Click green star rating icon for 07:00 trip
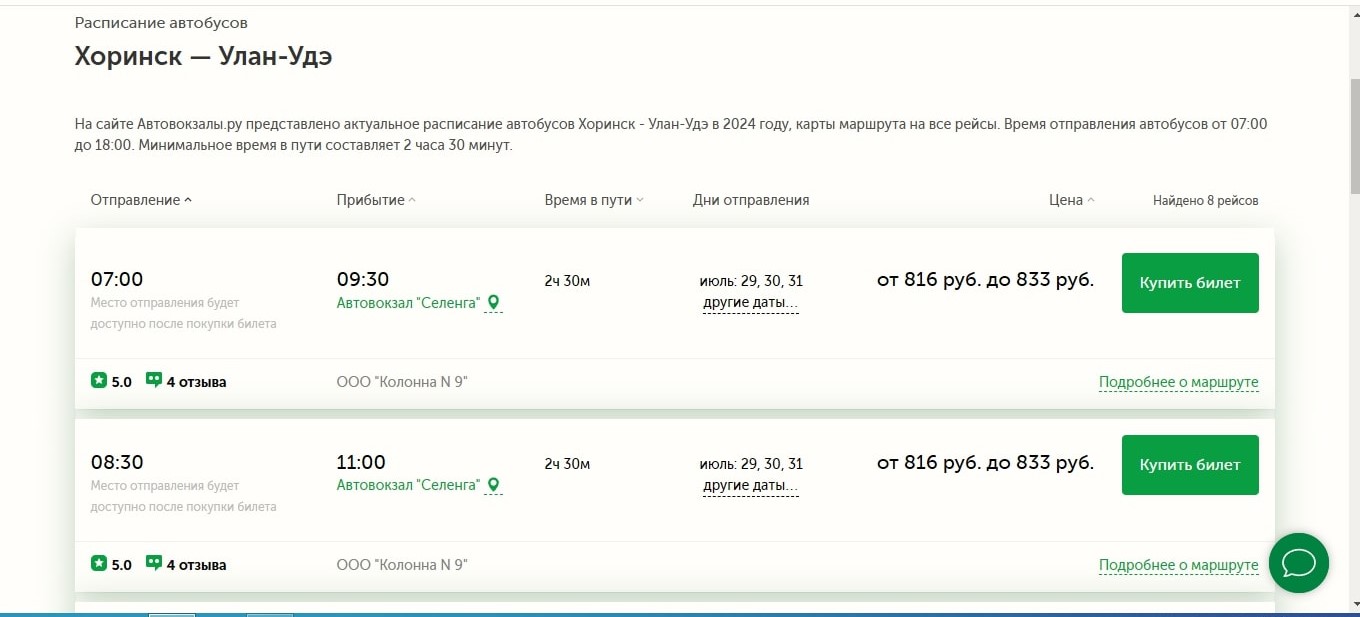This screenshot has height=617, width=1360. 99,381
